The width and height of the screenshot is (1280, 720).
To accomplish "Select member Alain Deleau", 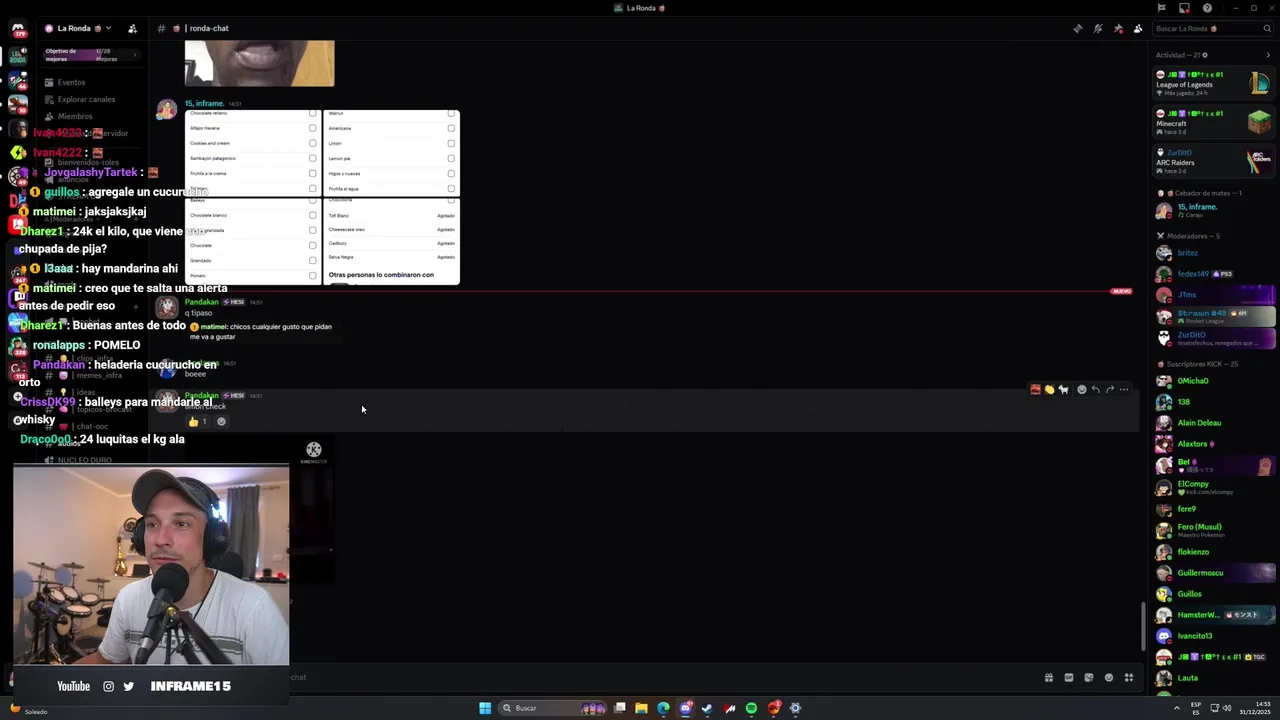I will 1214,423.
